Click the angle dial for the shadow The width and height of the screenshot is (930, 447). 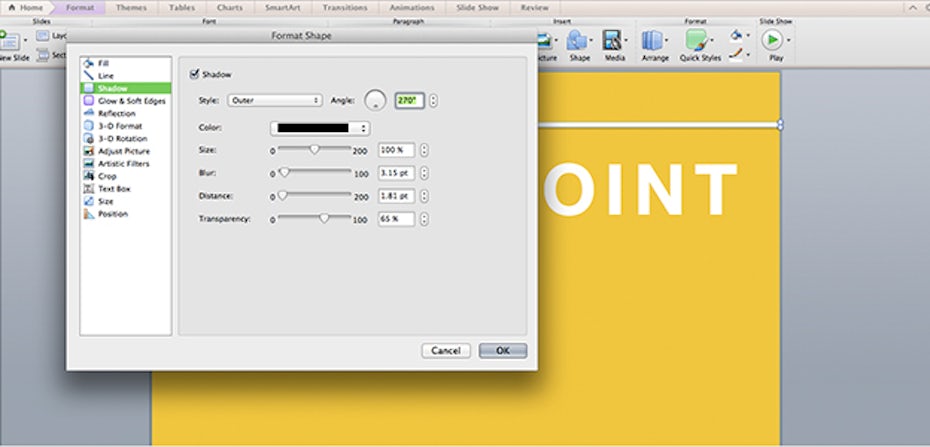point(375,100)
